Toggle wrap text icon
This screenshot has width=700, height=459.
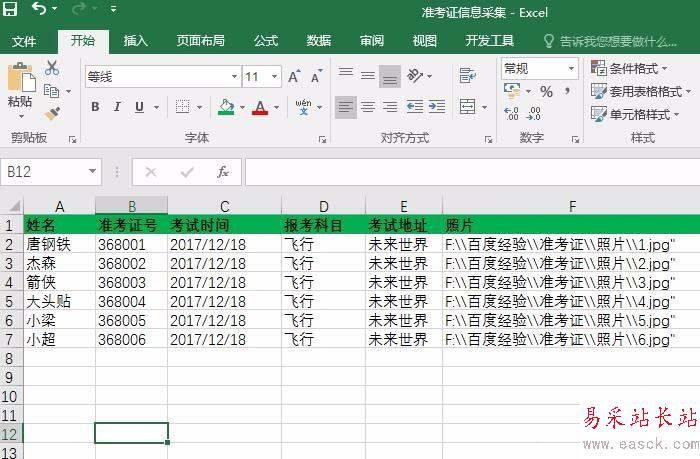click(467, 75)
